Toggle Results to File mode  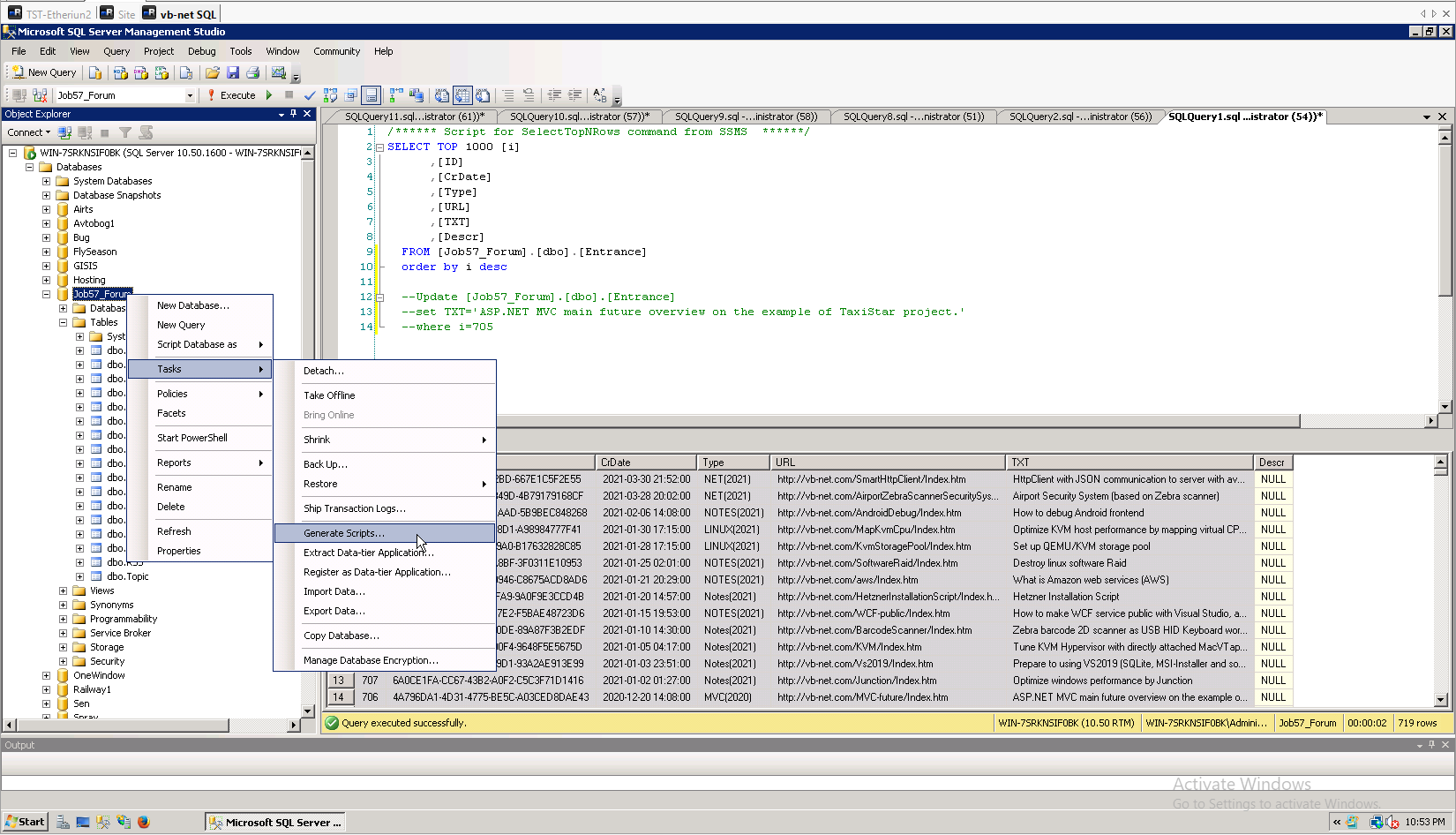(x=483, y=95)
